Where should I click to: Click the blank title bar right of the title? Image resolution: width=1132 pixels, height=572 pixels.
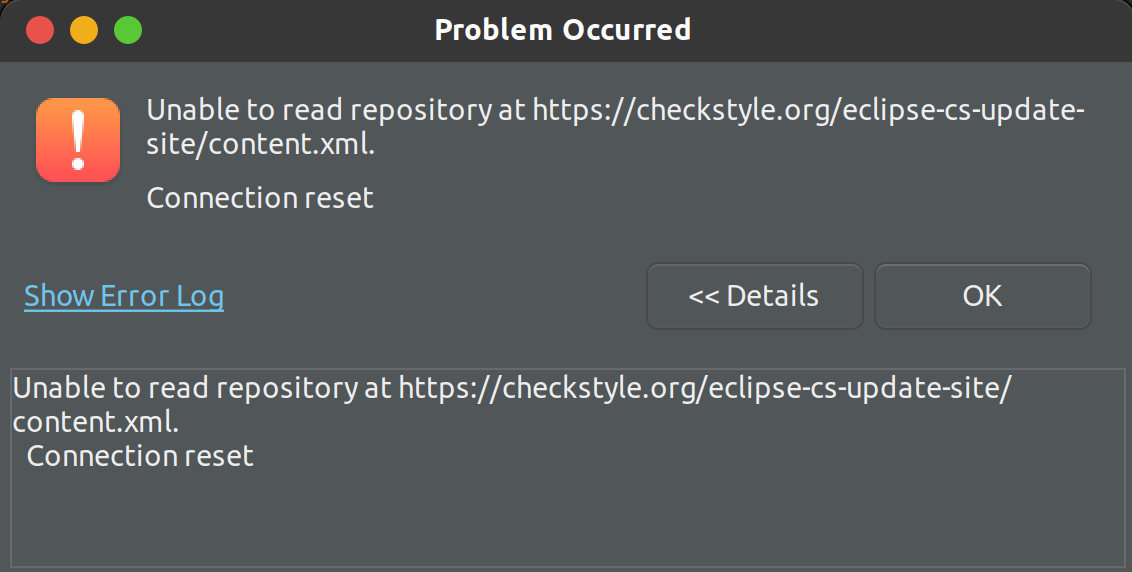[x=910, y=31]
